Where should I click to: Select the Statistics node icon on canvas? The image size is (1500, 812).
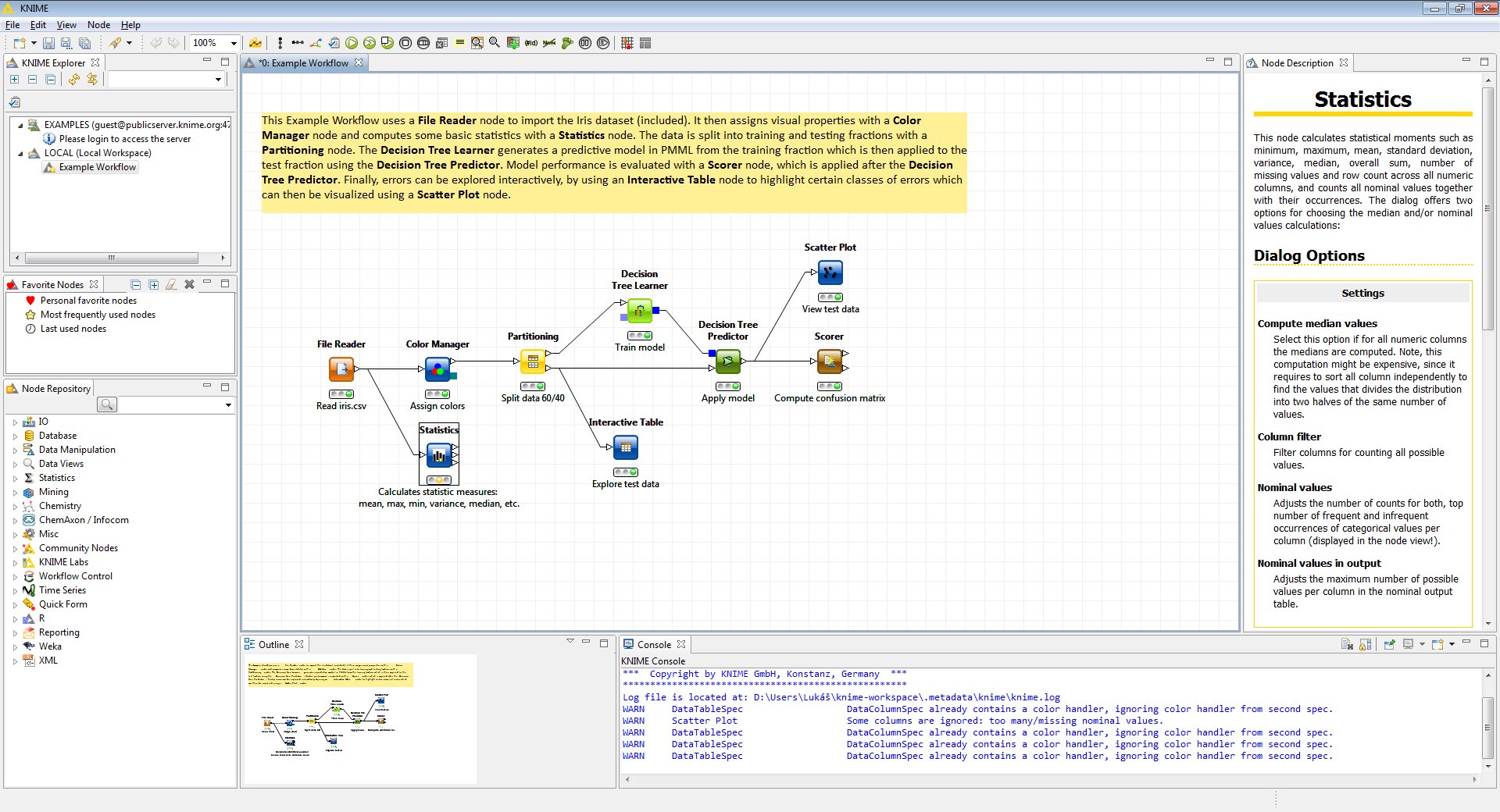tap(439, 455)
